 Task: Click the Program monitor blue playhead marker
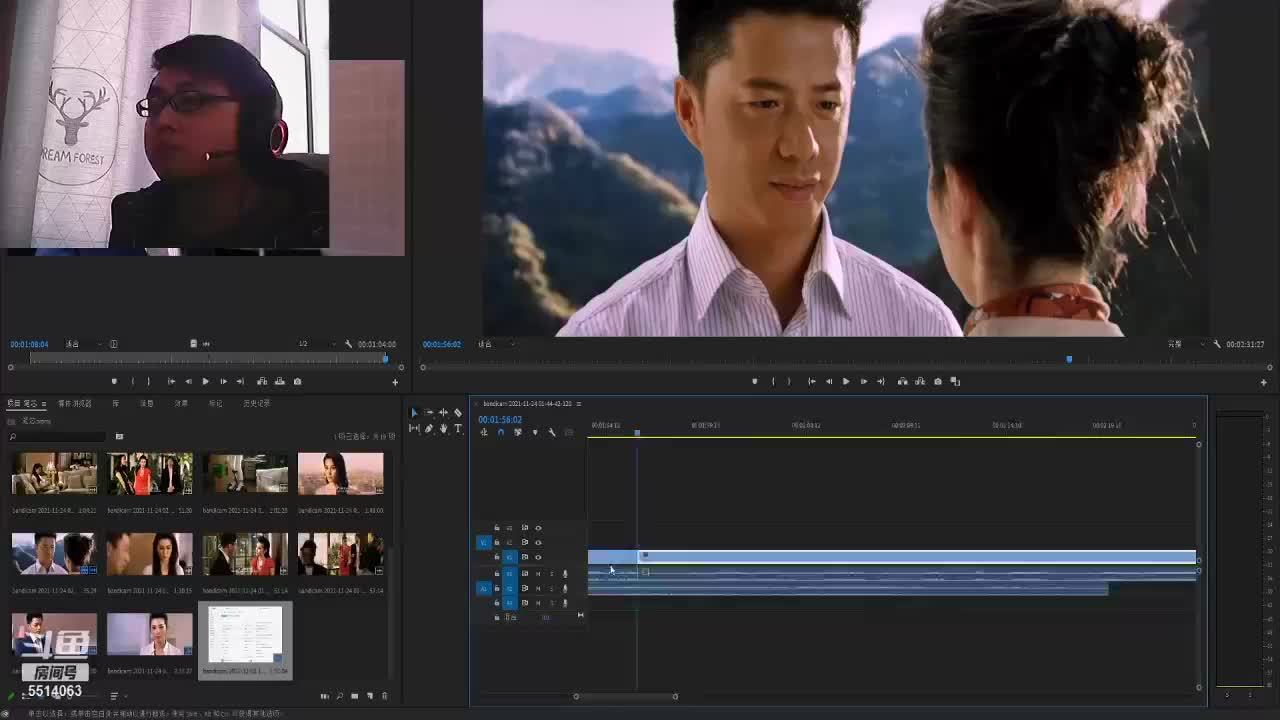pos(1069,359)
